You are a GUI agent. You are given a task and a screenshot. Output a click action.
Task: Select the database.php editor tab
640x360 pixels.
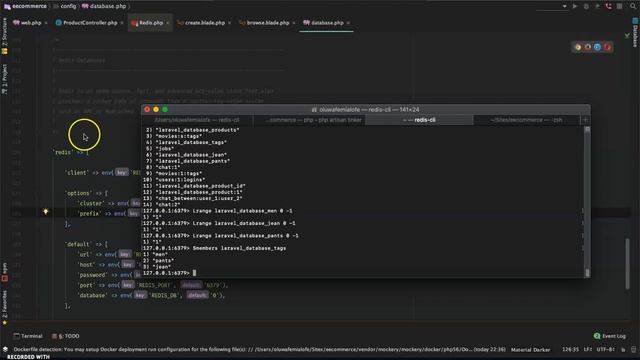click(x=327, y=23)
